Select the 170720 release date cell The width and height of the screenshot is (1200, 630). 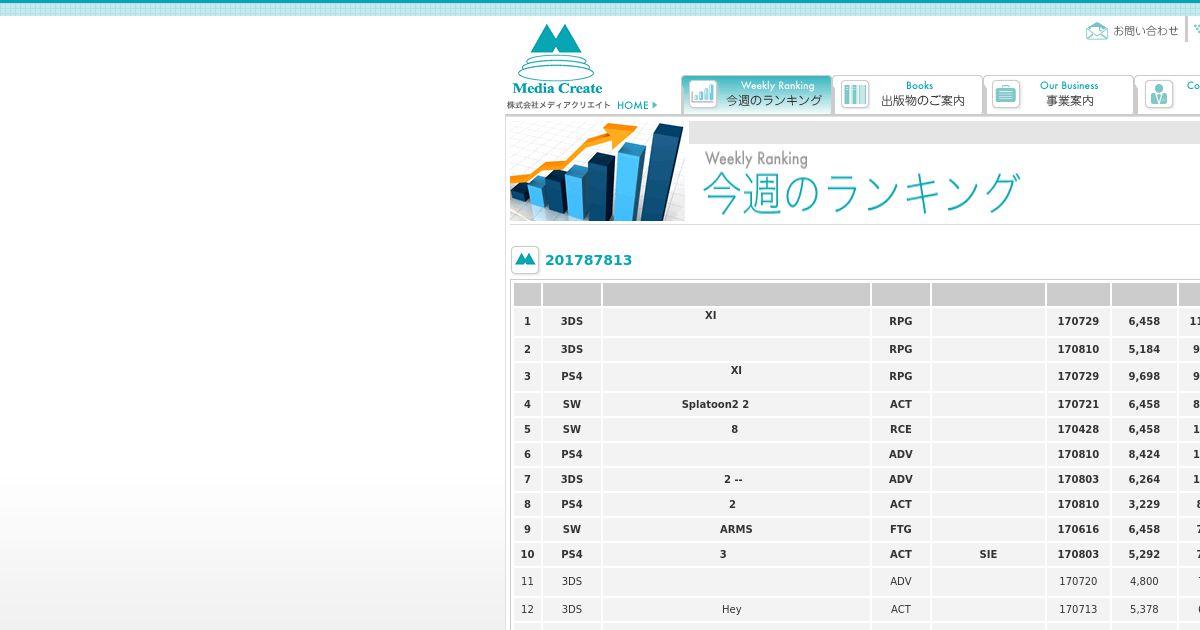1078,581
